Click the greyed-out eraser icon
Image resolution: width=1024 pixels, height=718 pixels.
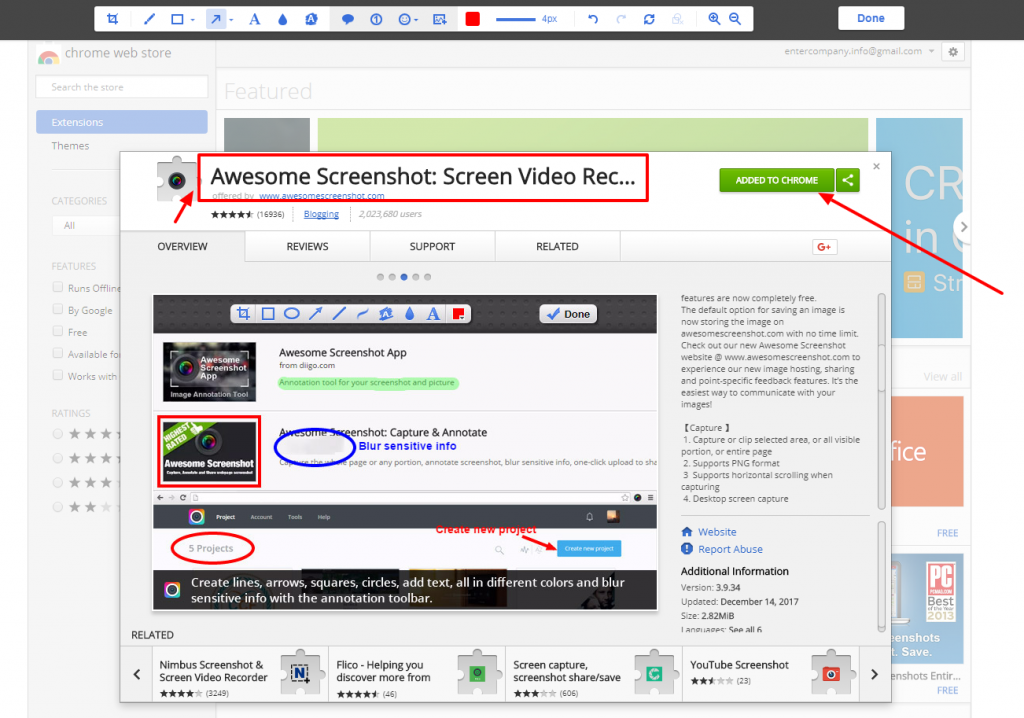coord(677,19)
